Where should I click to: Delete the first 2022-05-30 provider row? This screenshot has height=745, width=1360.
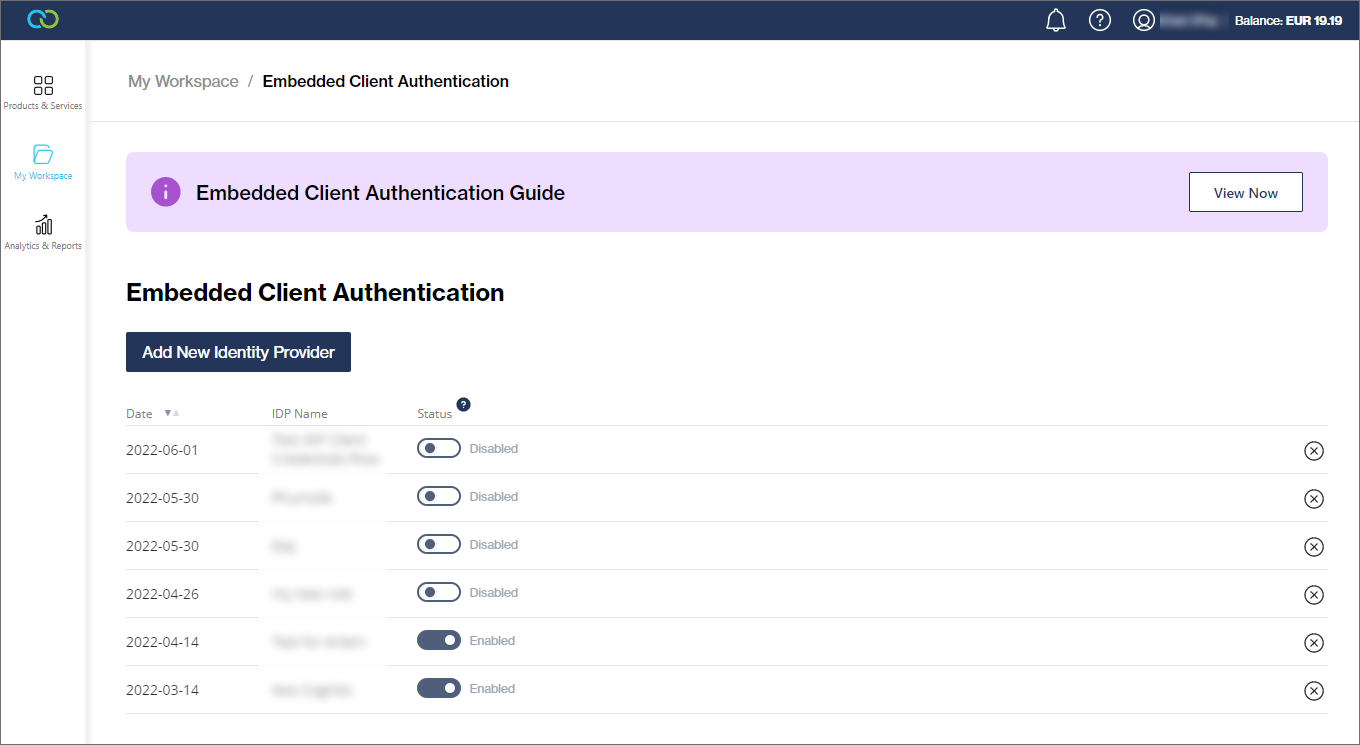[1314, 499]
